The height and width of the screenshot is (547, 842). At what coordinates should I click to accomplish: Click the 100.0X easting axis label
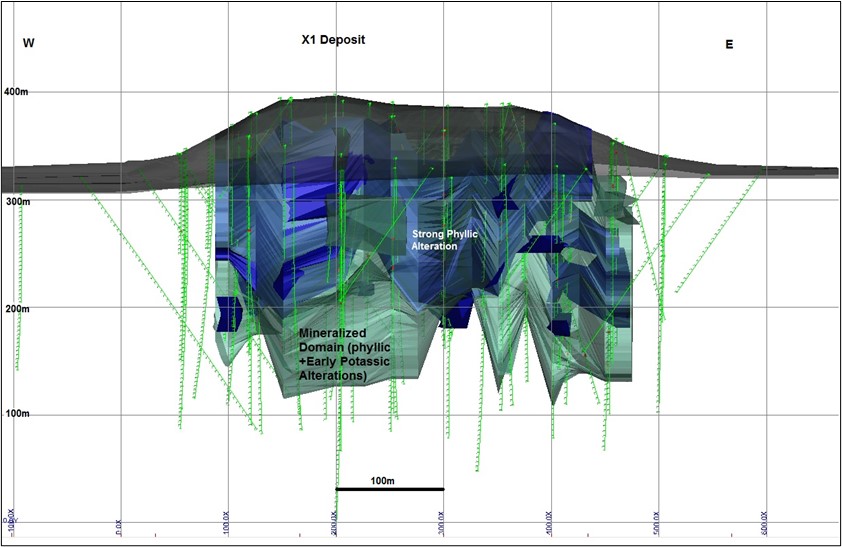click(226, 523)
